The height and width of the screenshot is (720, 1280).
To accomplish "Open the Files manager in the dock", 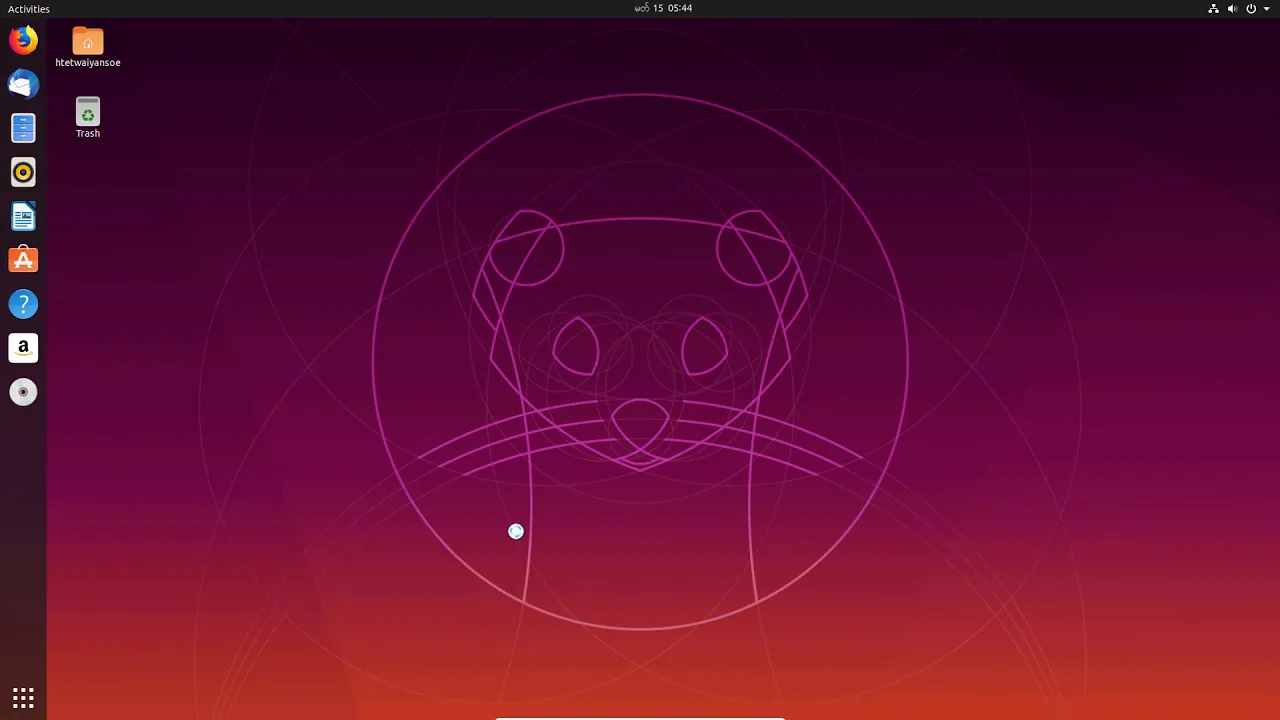I will (x=23, y=128).
